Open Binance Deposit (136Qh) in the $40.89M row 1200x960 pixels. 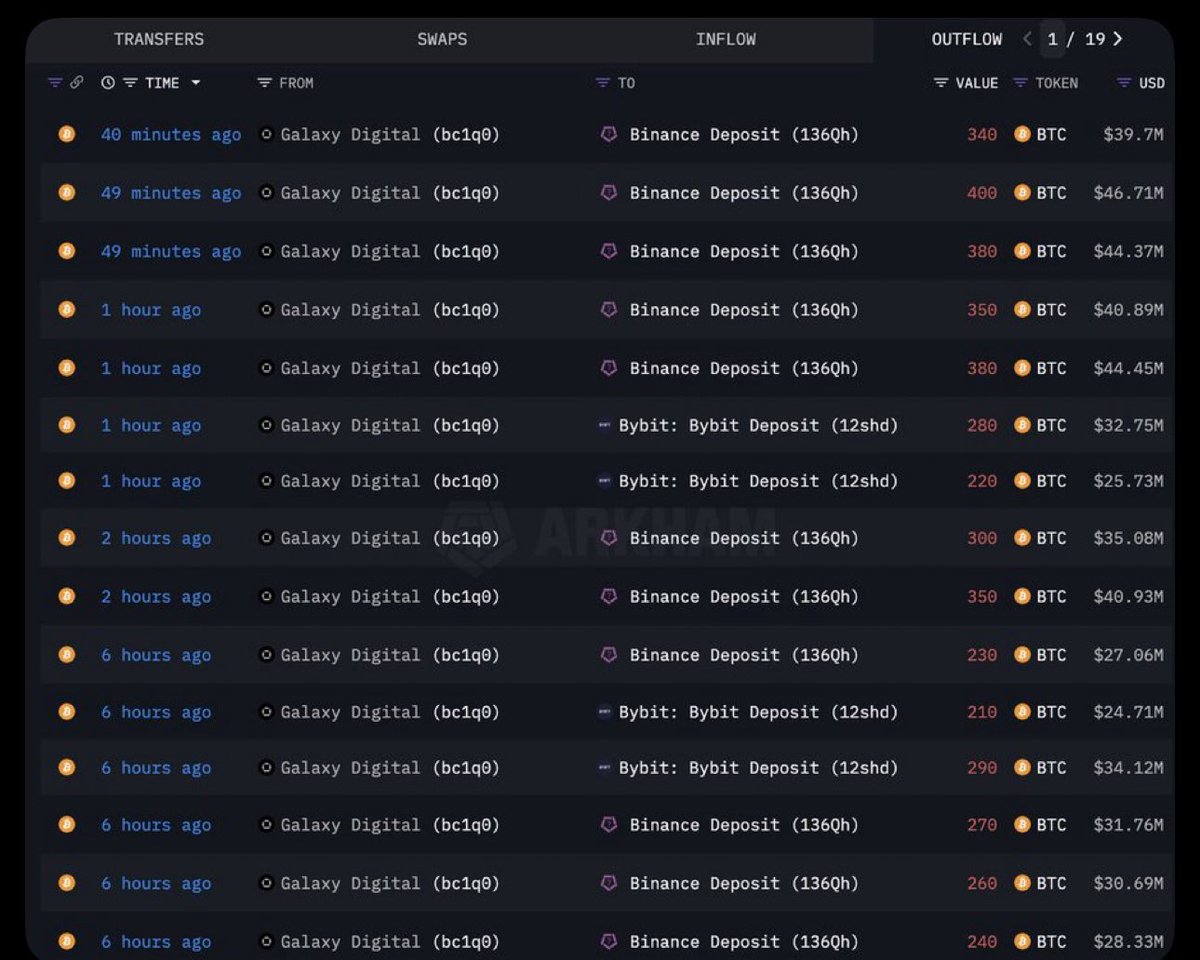(x=744, y=310)
